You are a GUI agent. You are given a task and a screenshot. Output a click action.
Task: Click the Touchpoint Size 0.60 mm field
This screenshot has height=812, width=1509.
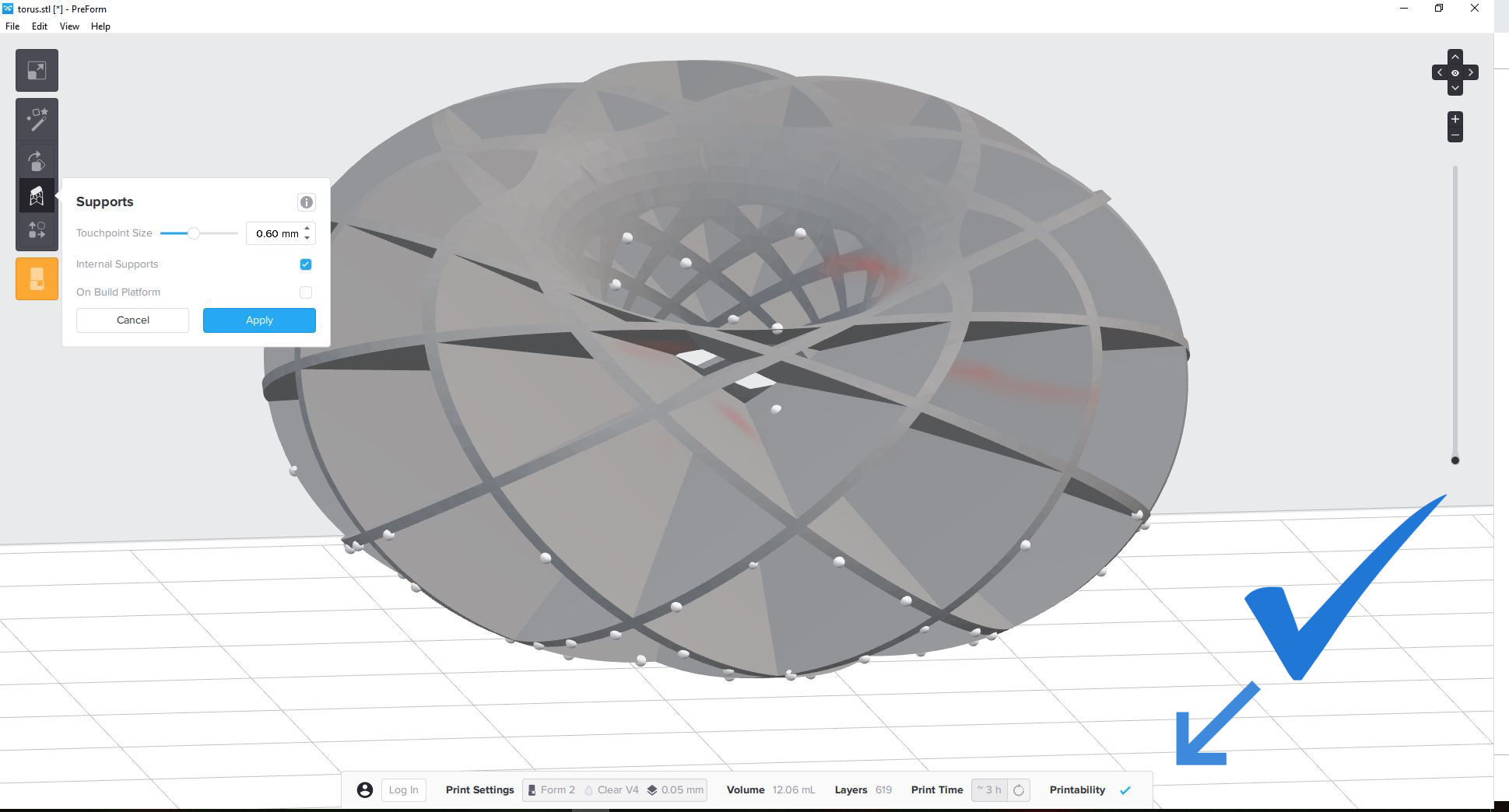click(280, 233)
